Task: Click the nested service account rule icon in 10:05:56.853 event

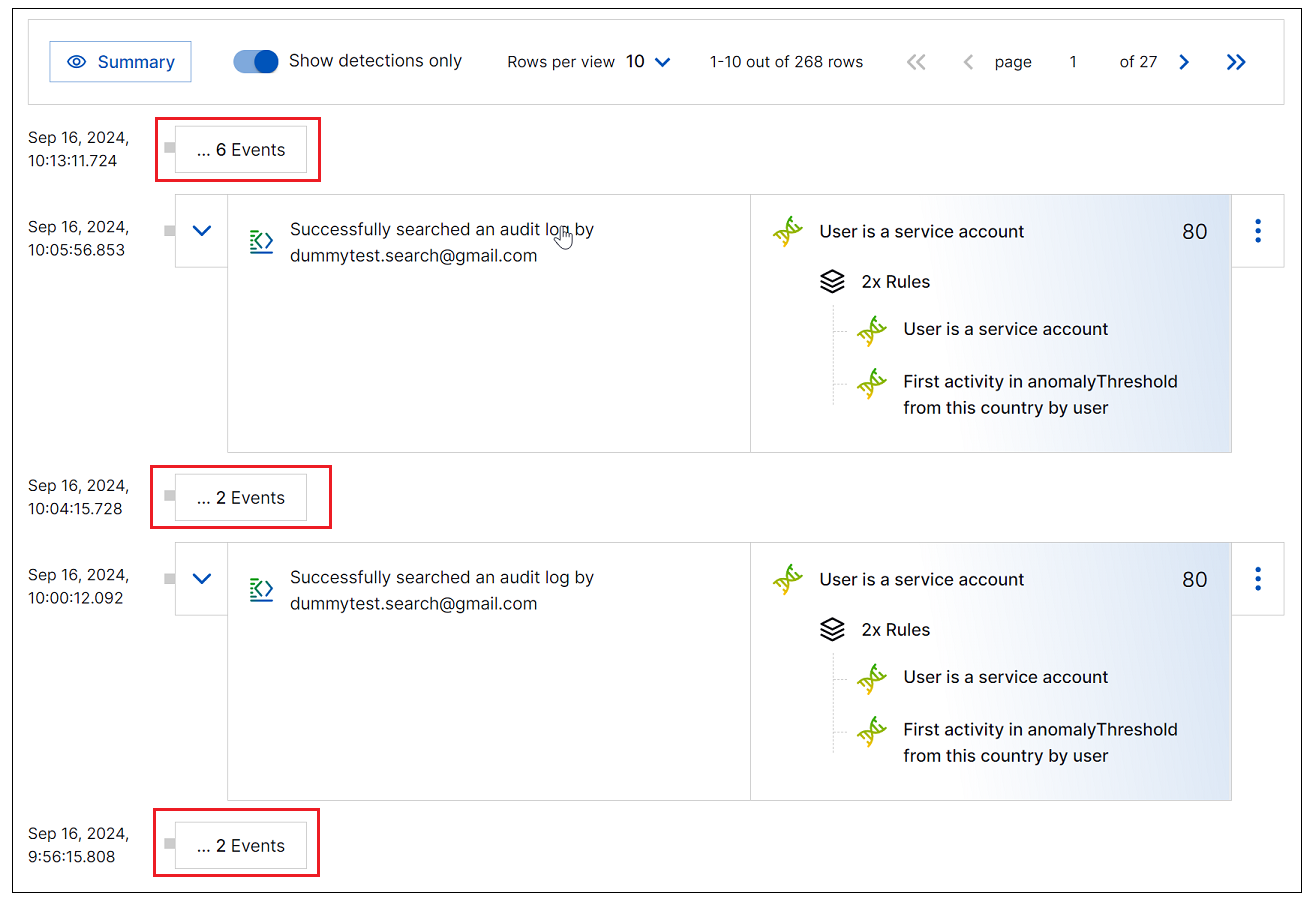Action: [x=872, y=330]
